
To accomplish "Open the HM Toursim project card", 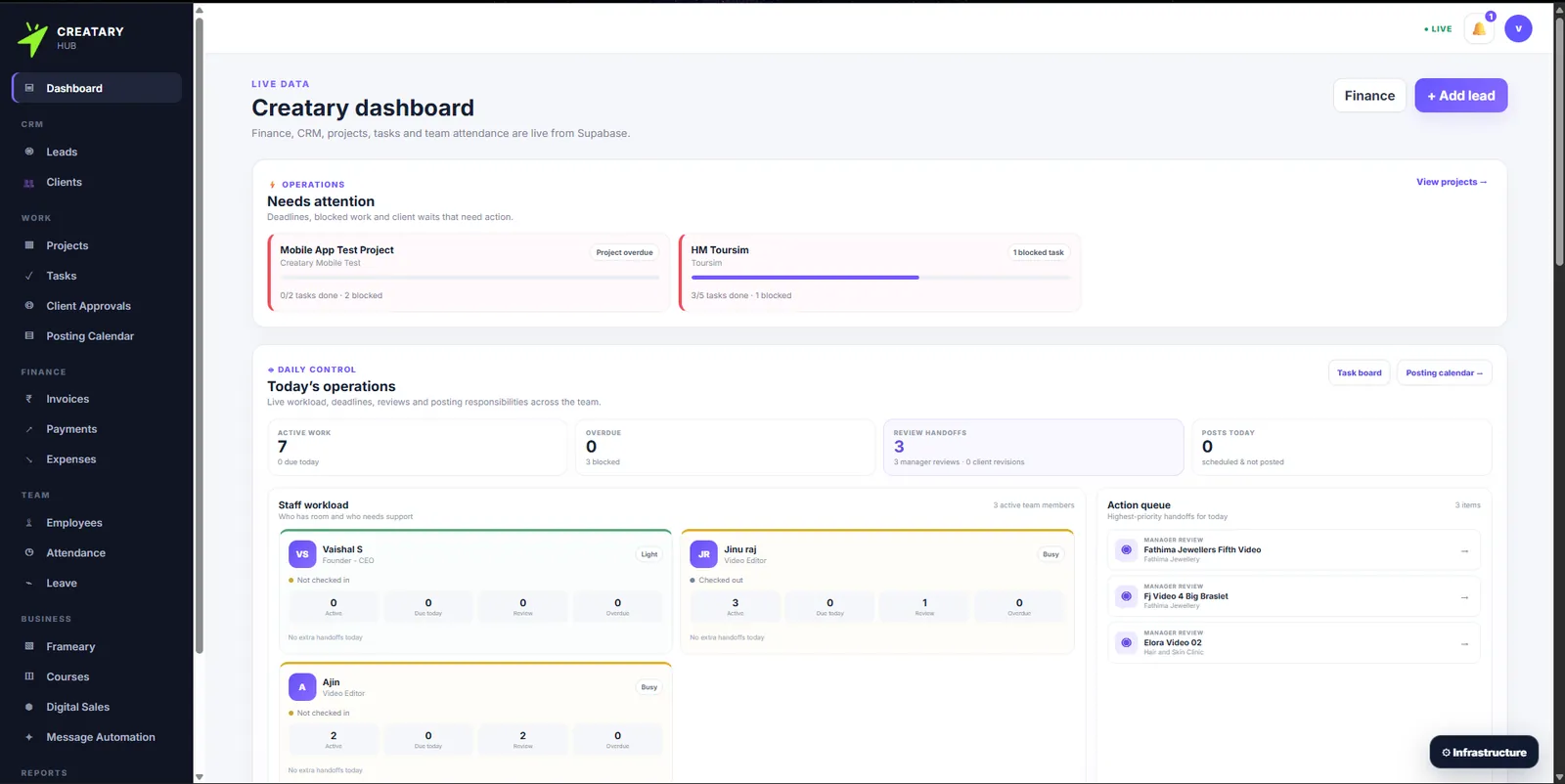I will click(879, 273).
